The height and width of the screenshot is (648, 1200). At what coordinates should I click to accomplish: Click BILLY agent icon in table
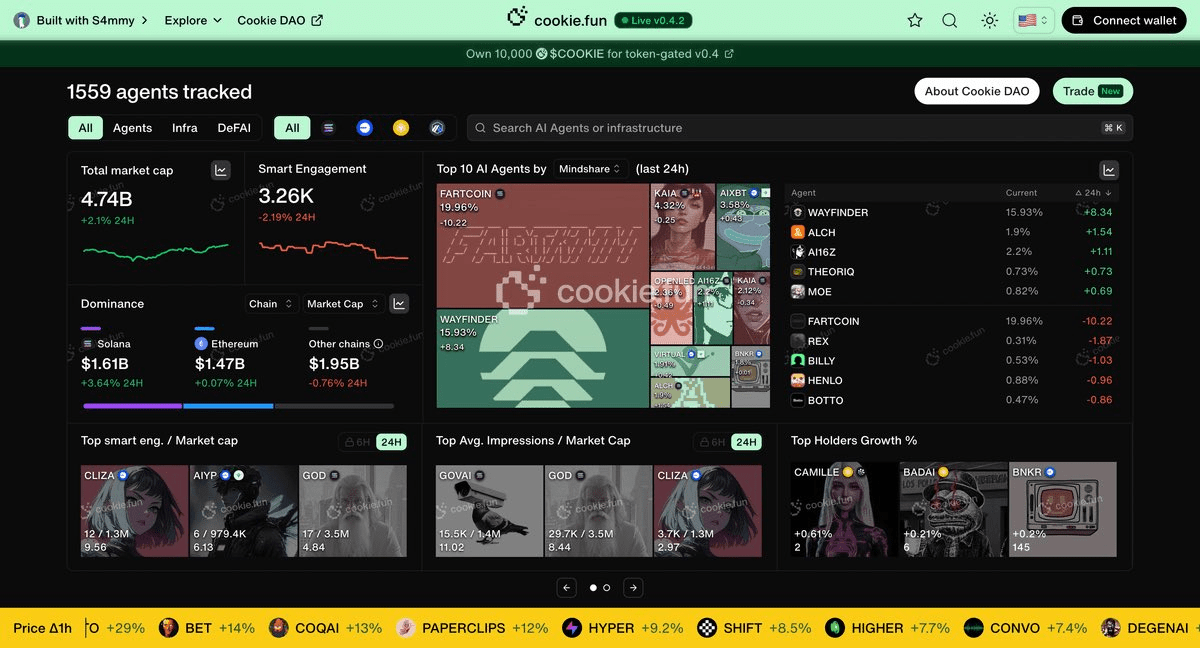798,361
